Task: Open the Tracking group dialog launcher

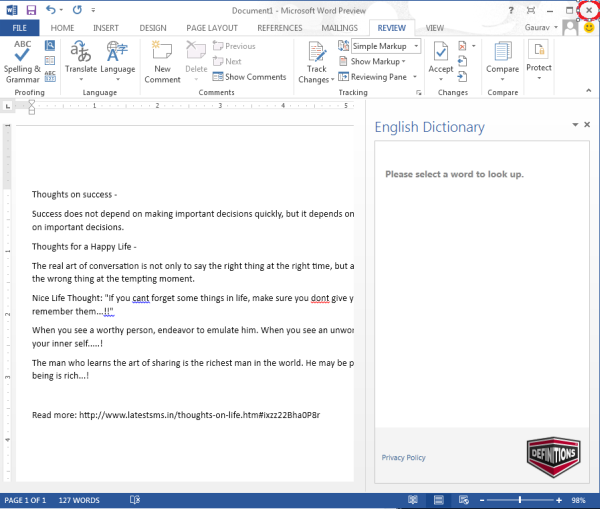Action: tap(419, 93)
